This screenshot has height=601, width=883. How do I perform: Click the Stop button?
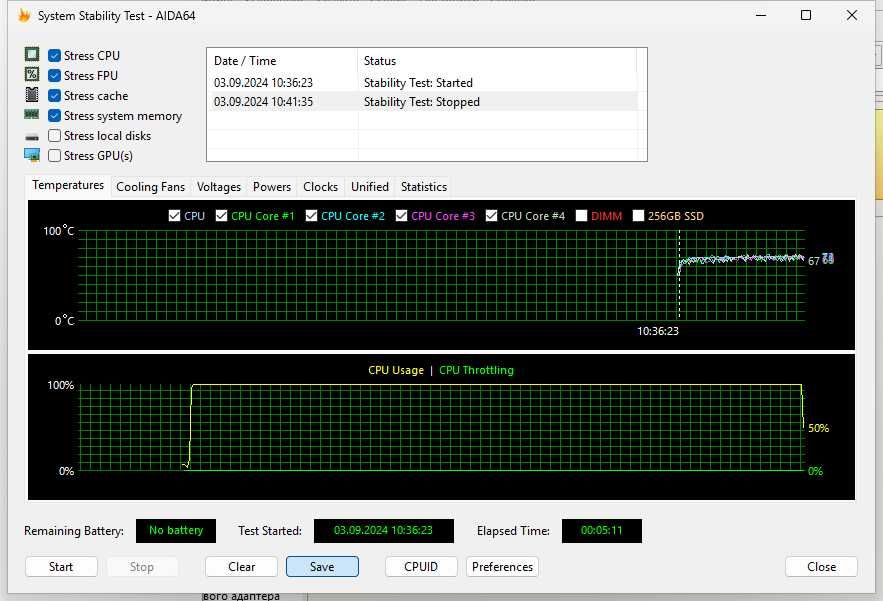pyautogui.click(x=141, y=567)
